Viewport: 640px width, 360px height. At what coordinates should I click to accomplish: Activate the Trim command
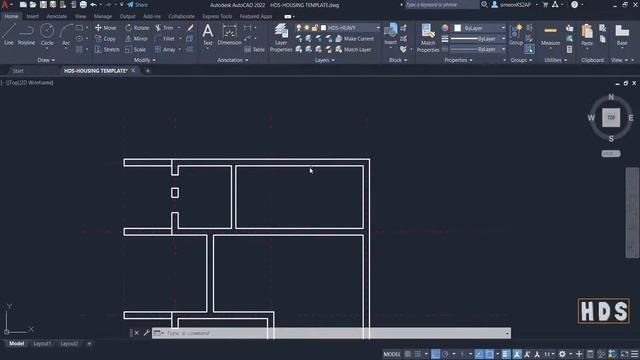pyautogui.click(x=164, y=28)
